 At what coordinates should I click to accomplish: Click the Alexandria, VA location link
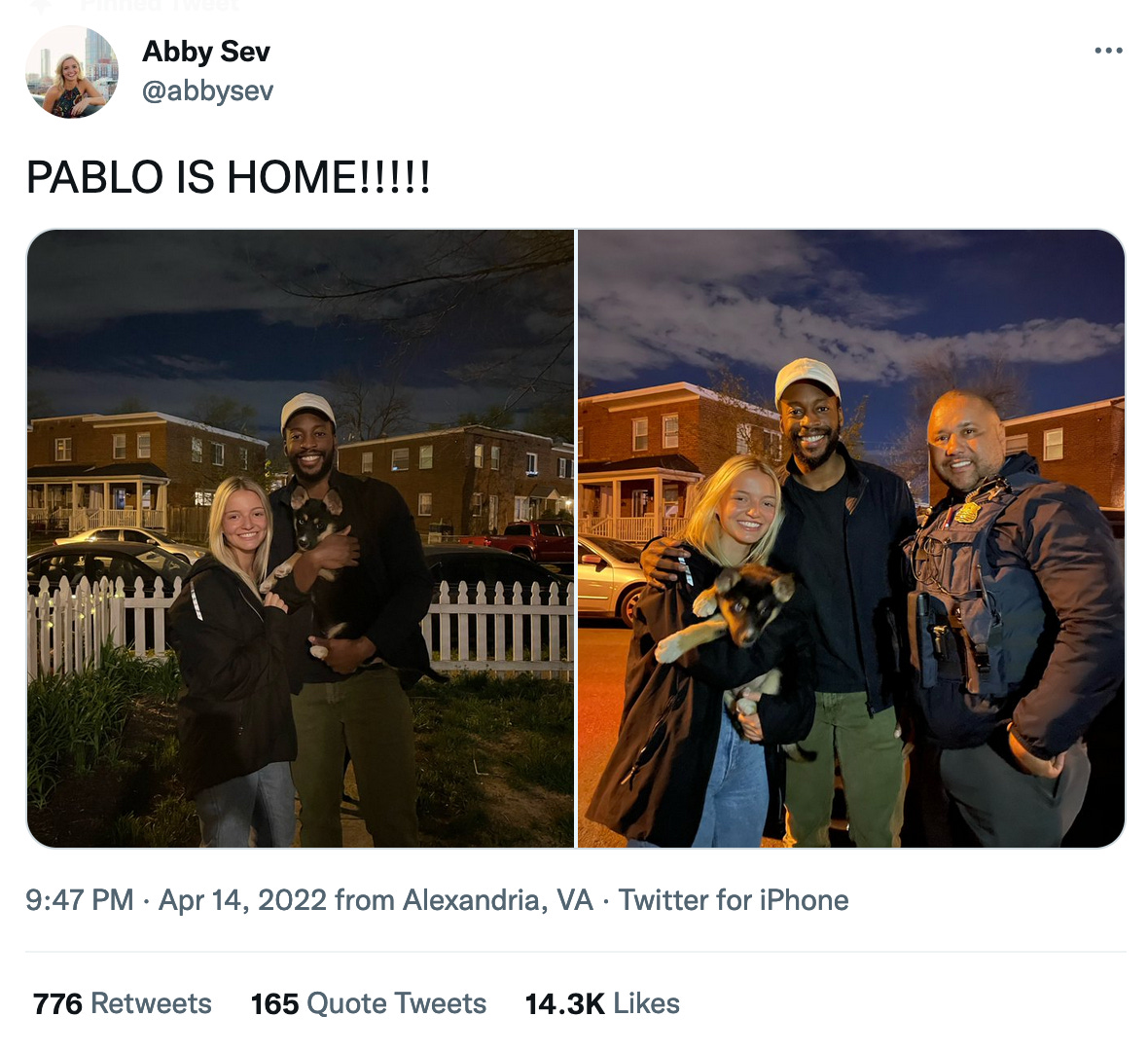click(x=498, y=899)
